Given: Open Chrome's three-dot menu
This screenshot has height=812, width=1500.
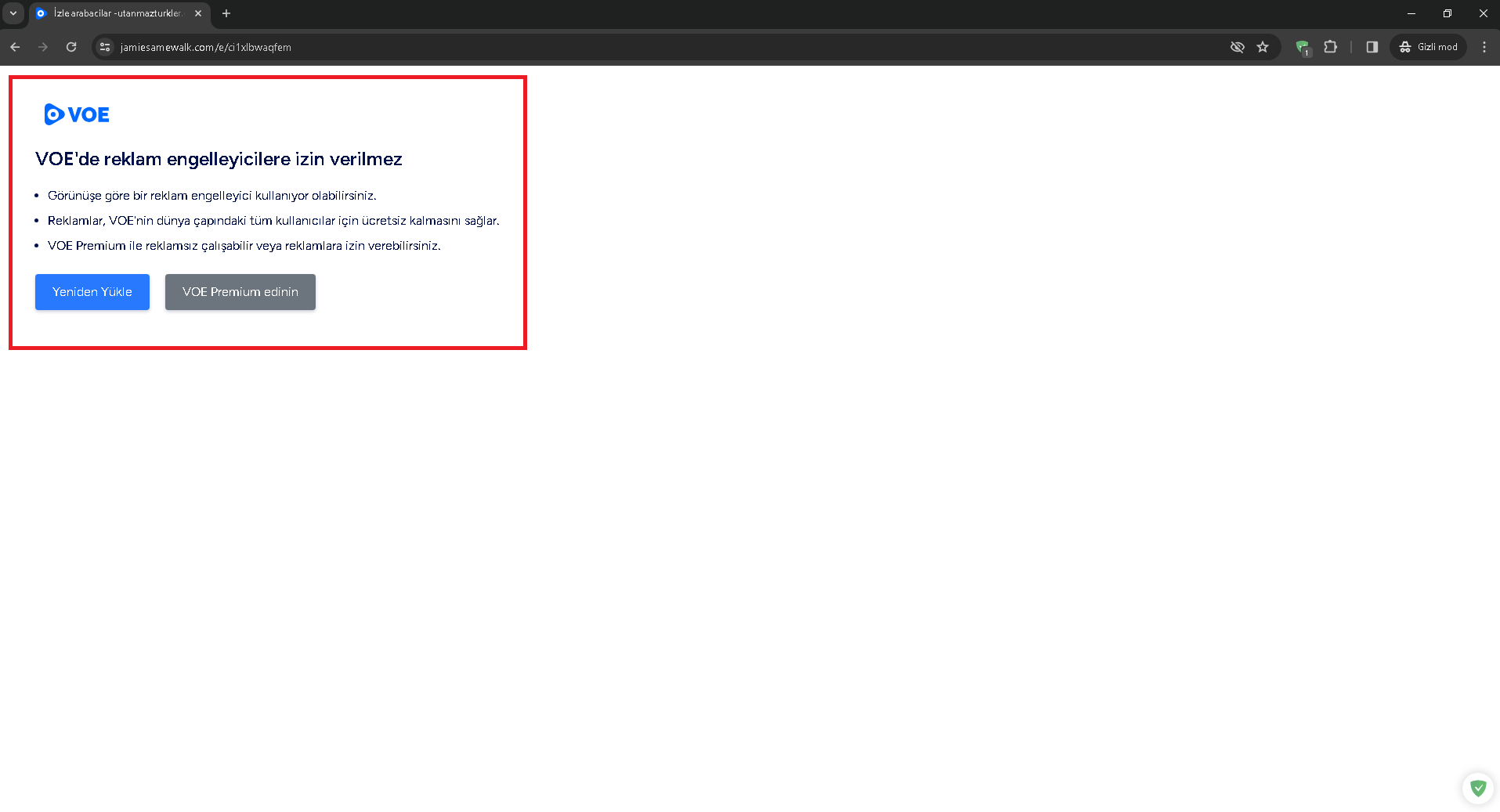Looking at the screenshot, I should coord(1484,47).
